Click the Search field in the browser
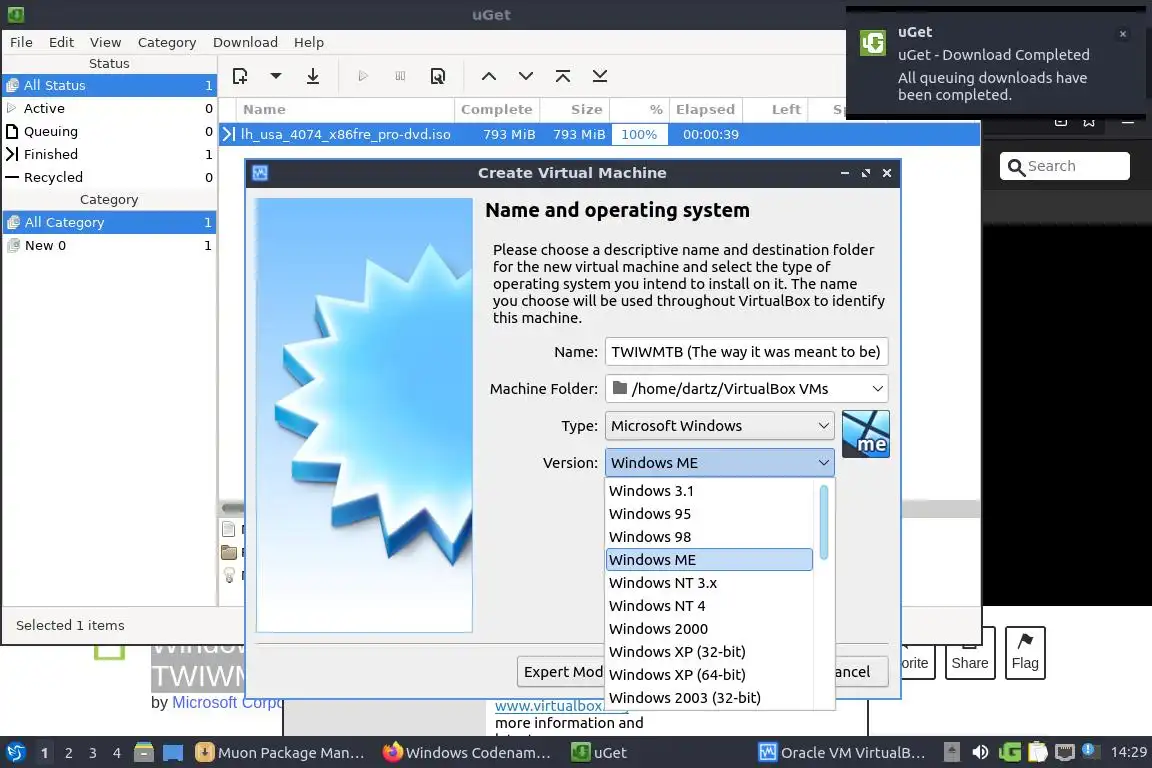 [x=1065, y=166]
